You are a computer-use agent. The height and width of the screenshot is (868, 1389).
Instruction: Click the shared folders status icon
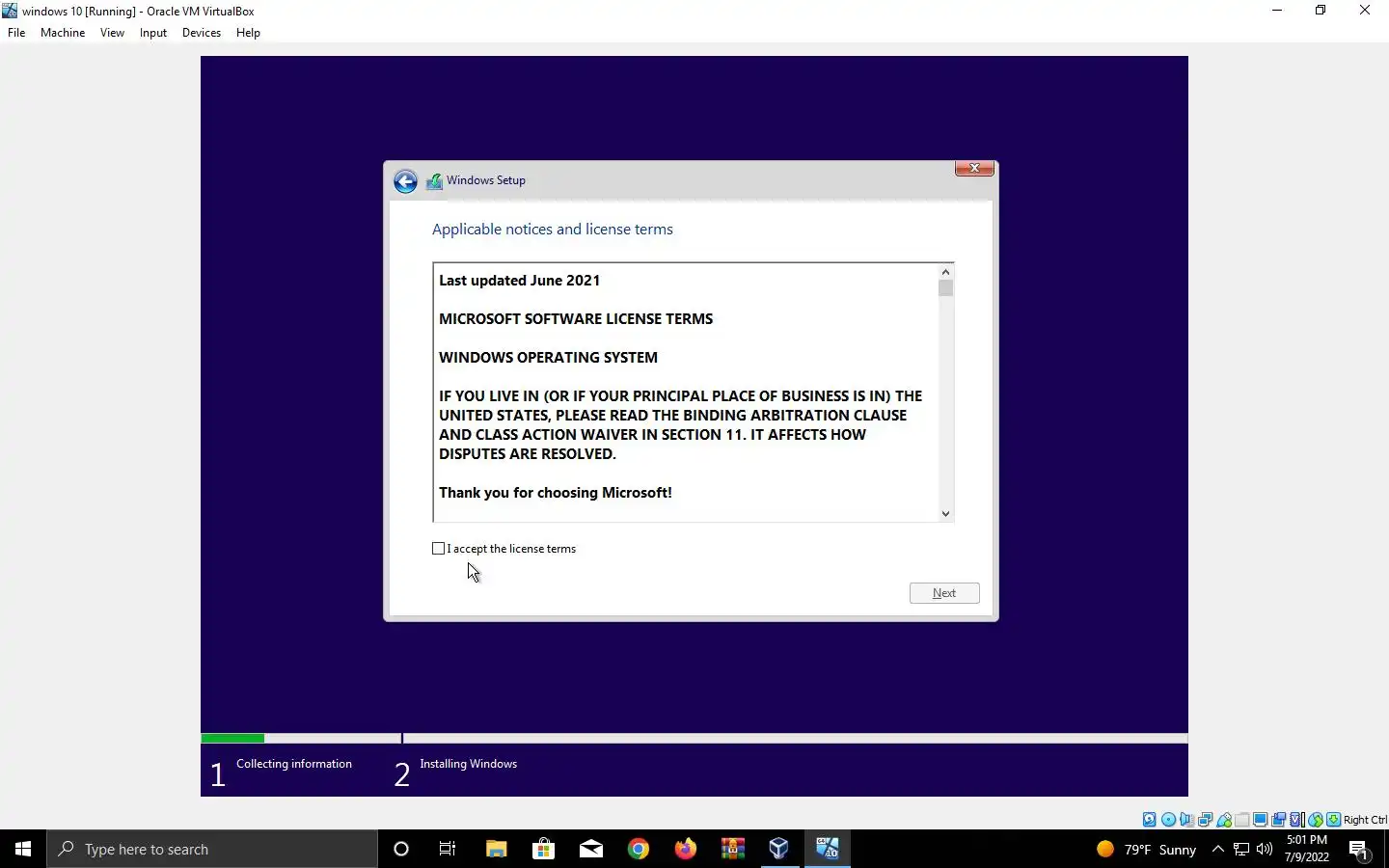coord(1242,820)
